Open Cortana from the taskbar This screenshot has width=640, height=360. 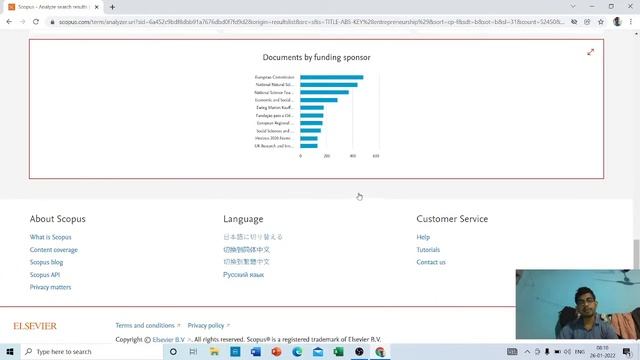click(x=173, y=351)
